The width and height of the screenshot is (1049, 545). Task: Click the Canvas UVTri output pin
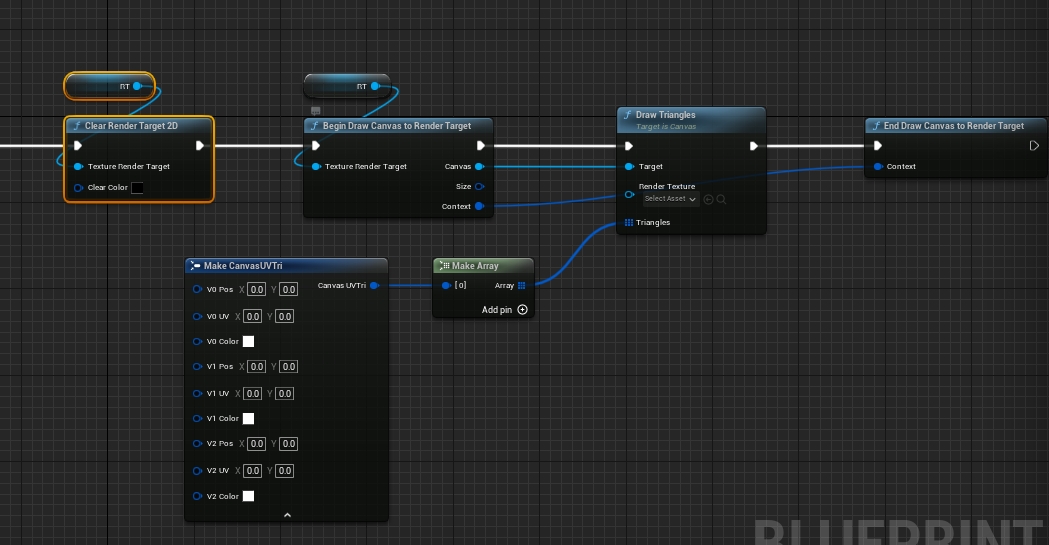click(x=374, y=286)
